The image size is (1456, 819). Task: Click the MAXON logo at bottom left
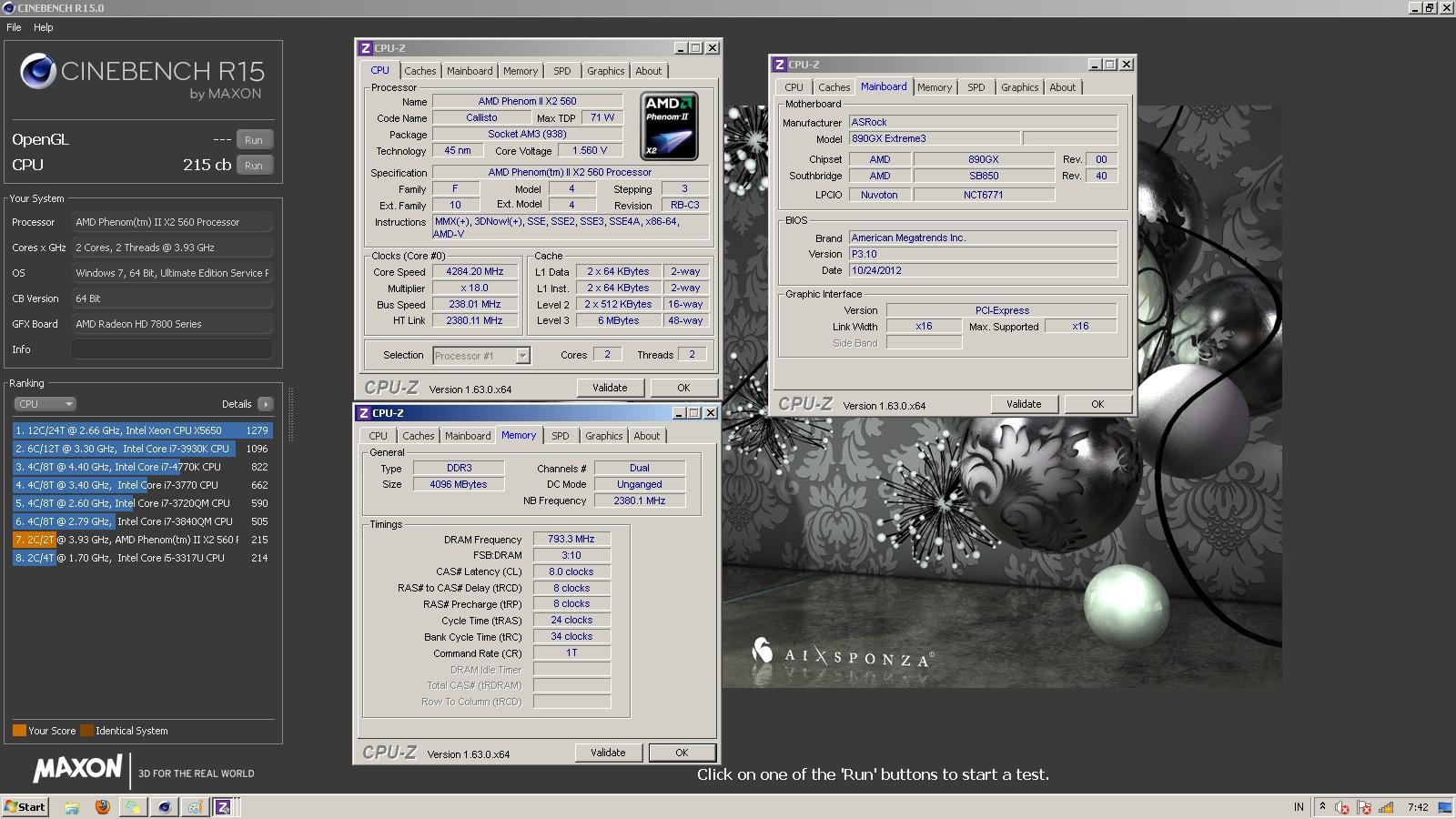pyautogui.click(x=78, y=769)
